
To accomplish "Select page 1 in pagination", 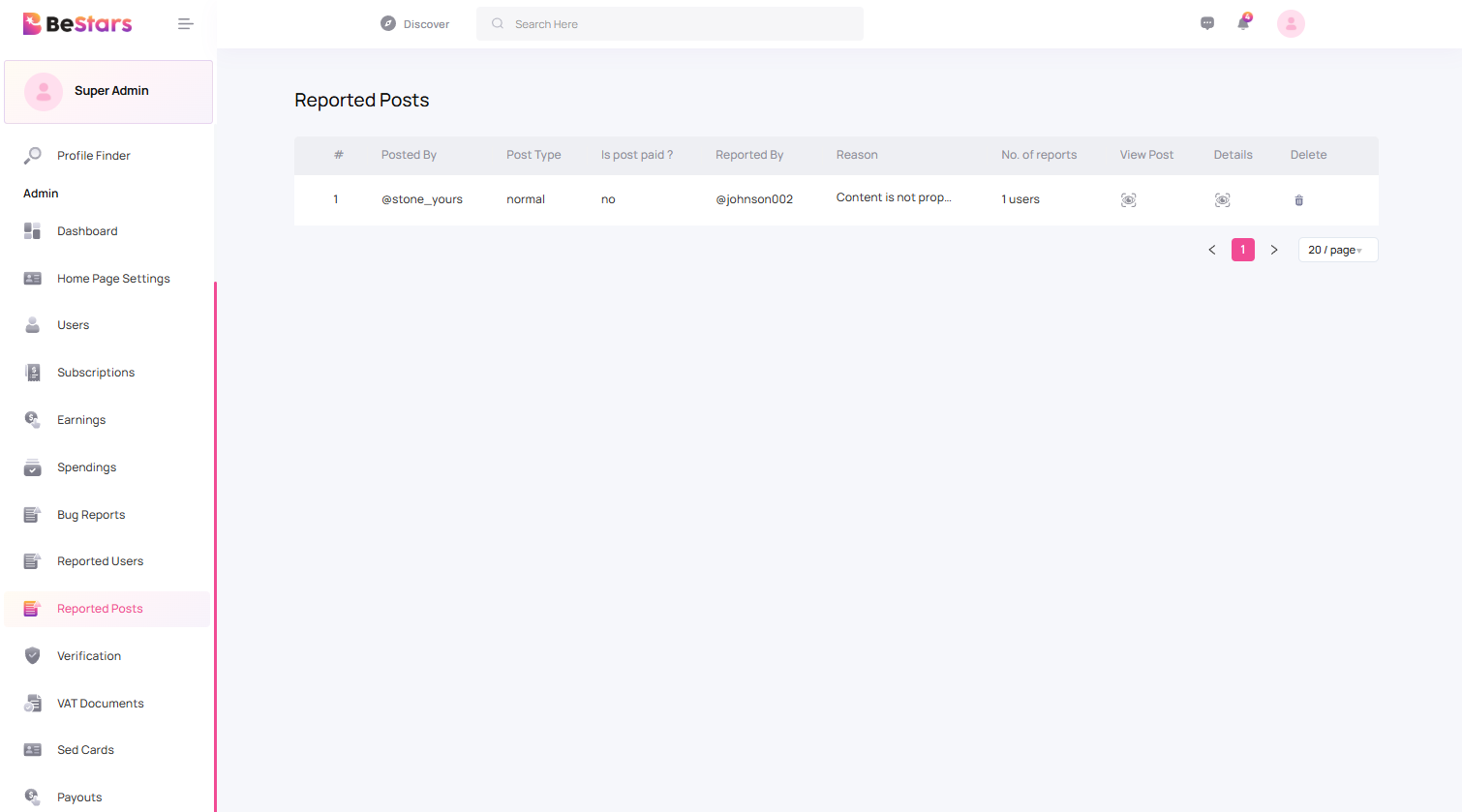I will tap(1243, 250).
